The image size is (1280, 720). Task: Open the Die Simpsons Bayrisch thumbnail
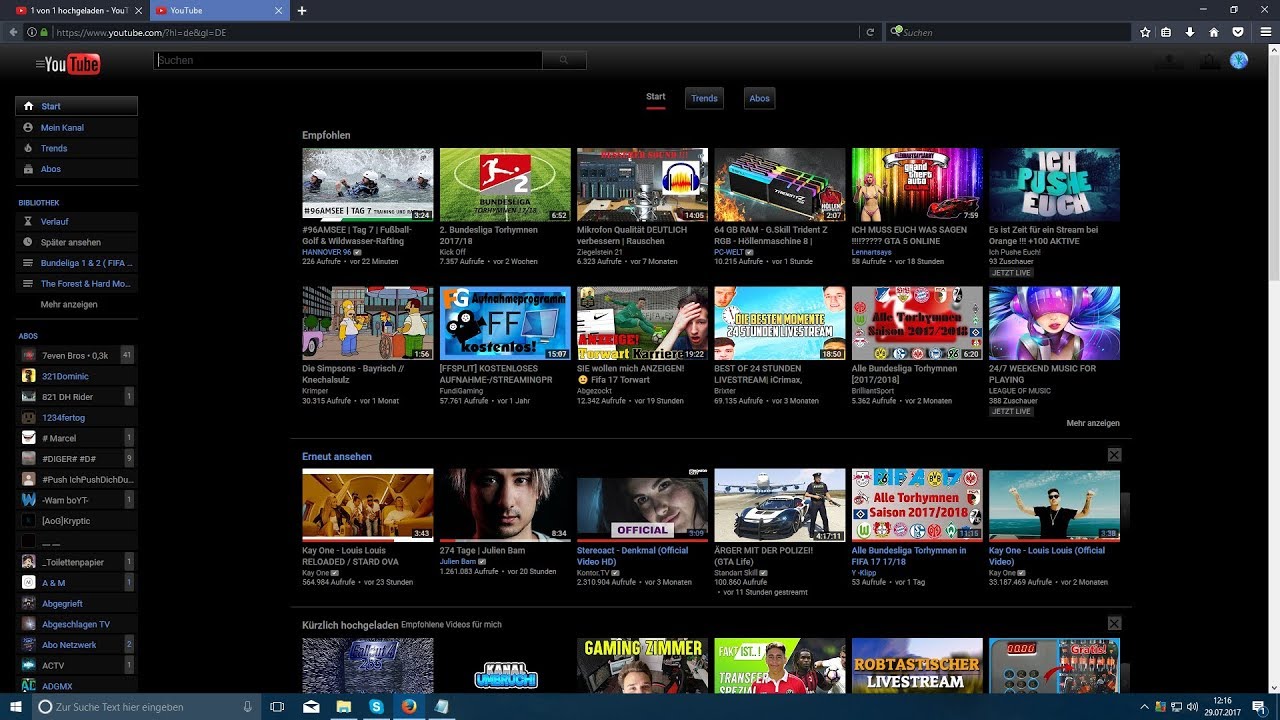click(x=368, y=323)
